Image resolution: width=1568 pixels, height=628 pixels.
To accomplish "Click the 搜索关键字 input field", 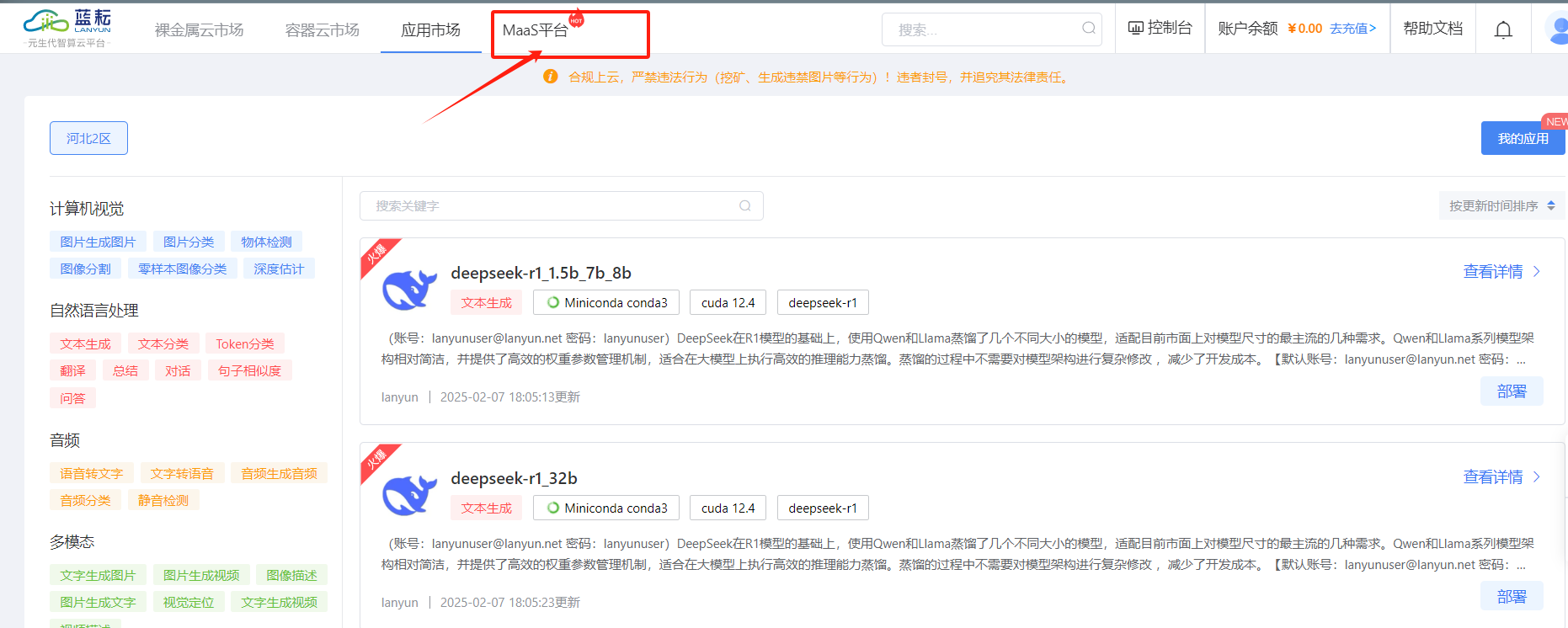I will 561,205.
